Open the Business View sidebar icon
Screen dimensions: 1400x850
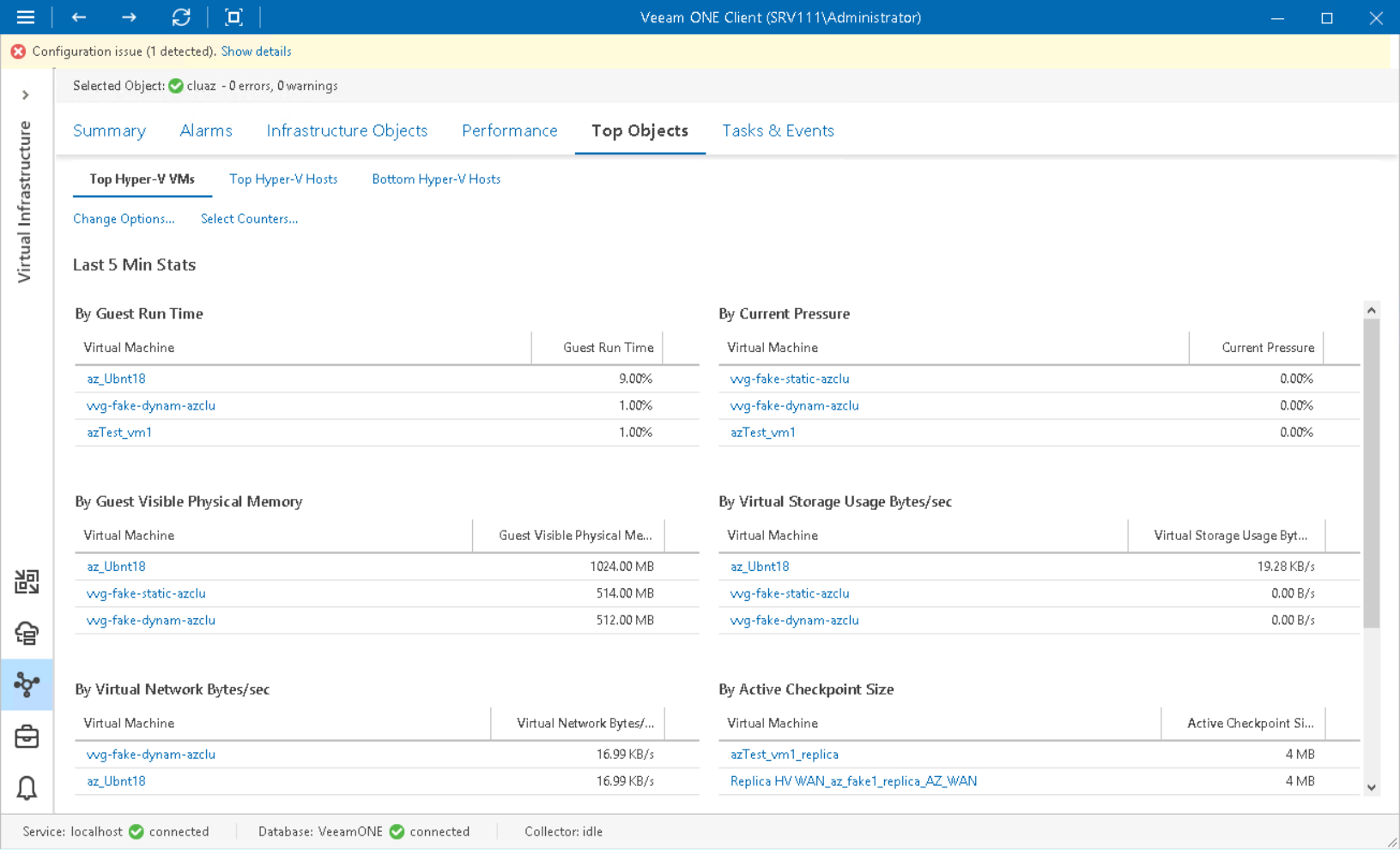(27, 581)
